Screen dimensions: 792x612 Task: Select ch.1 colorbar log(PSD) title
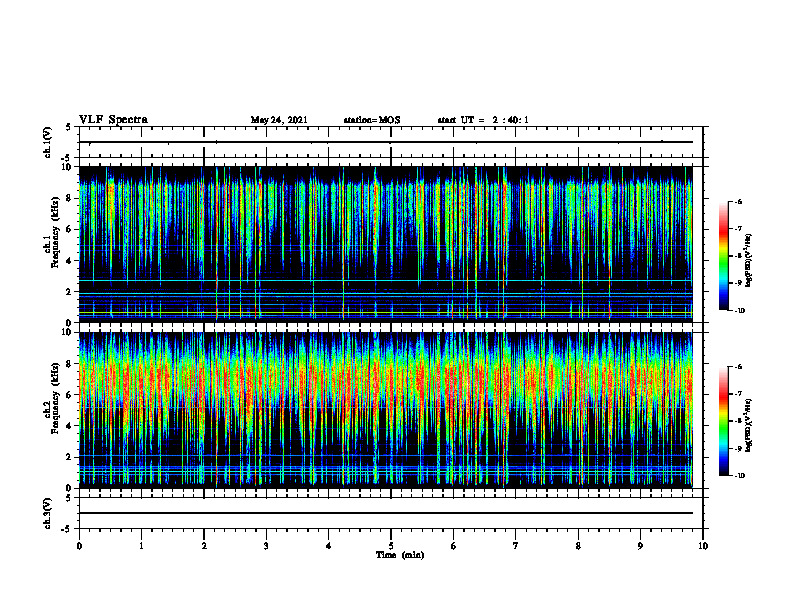coord(749,260)
